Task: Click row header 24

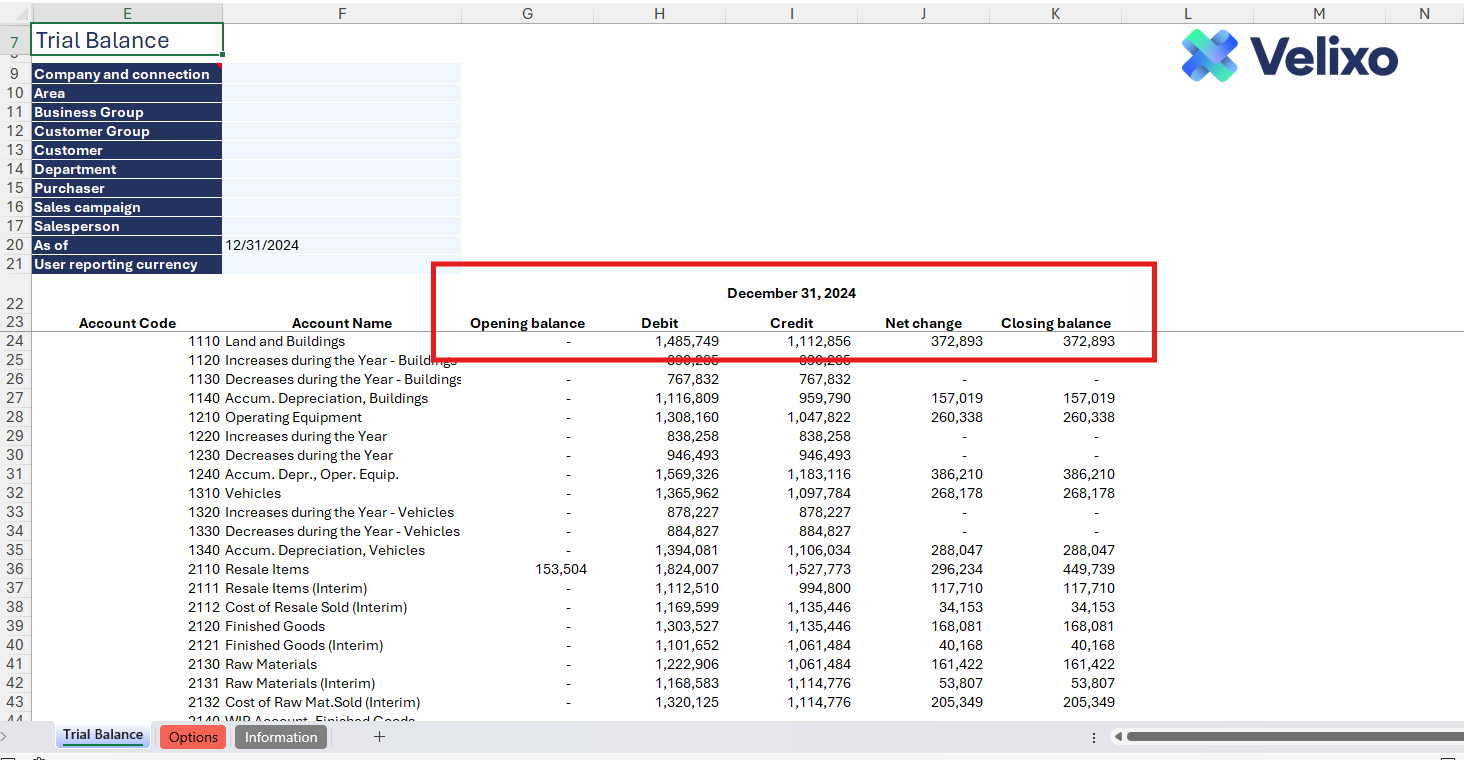Action: coord(14,341)
